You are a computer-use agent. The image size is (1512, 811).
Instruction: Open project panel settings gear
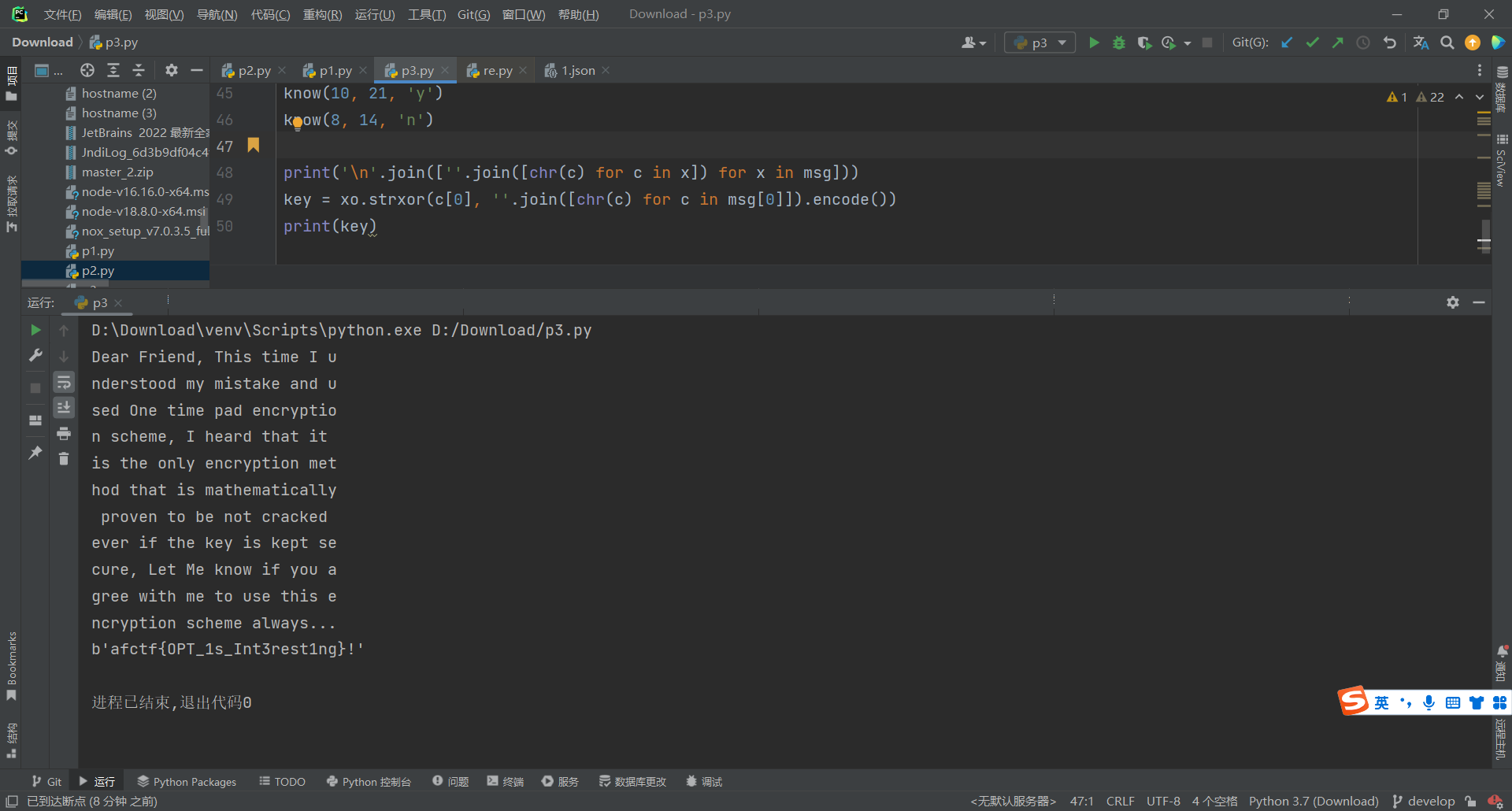pyautogui.click(x=172, y=70)
